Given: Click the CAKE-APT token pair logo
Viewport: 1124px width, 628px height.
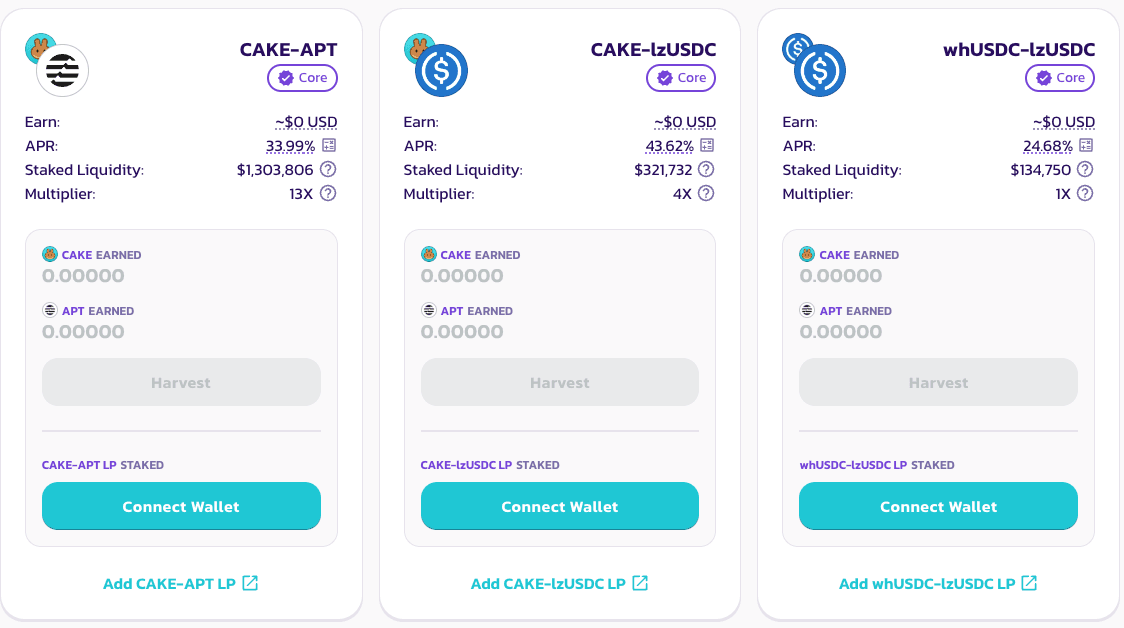Looking at the screenshot, I should 58,65.
